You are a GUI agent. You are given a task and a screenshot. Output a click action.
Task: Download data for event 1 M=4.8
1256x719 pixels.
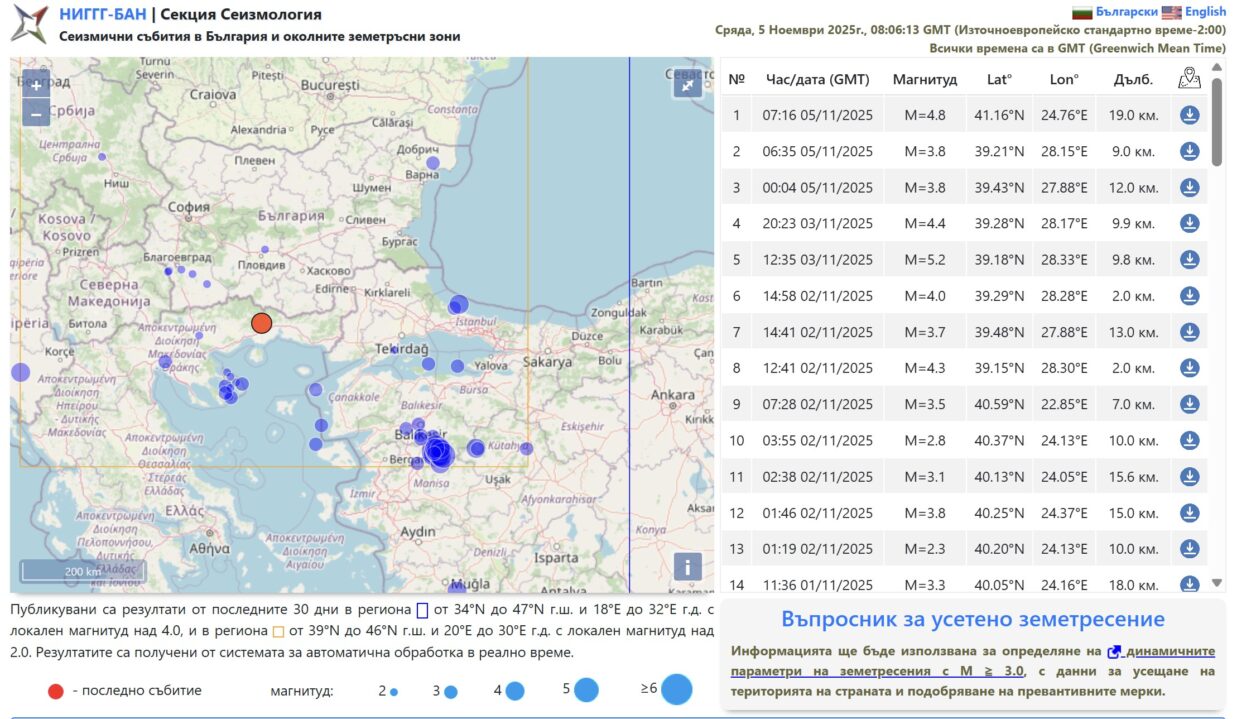(1189, 115)
